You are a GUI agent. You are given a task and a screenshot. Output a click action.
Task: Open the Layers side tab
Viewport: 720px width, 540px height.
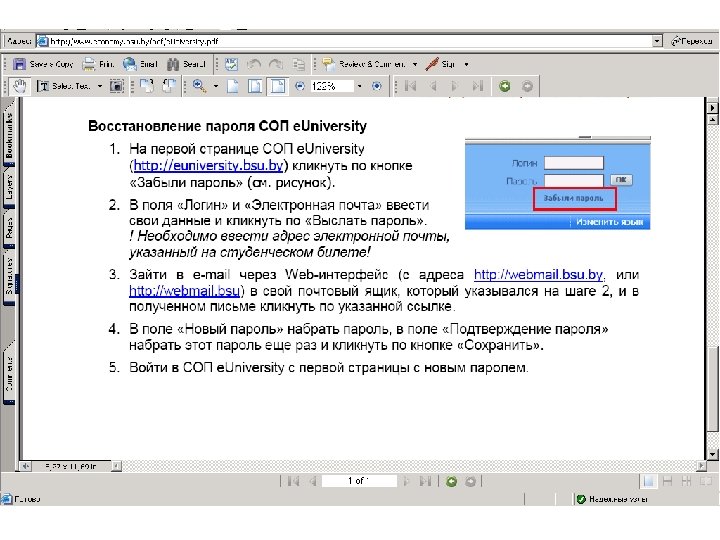point(9,188)
